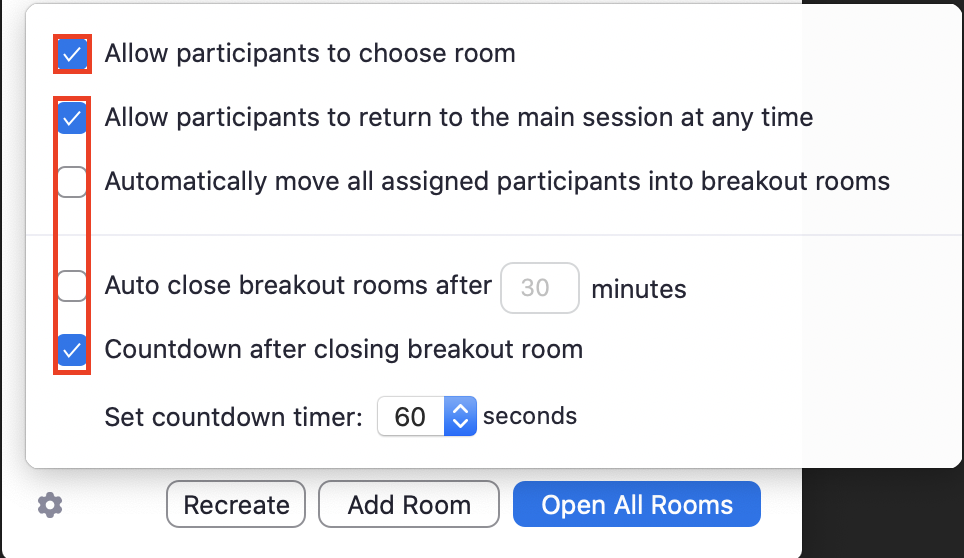Click the Add Room button
Viewport: 964px width, 558px height.
409,505
